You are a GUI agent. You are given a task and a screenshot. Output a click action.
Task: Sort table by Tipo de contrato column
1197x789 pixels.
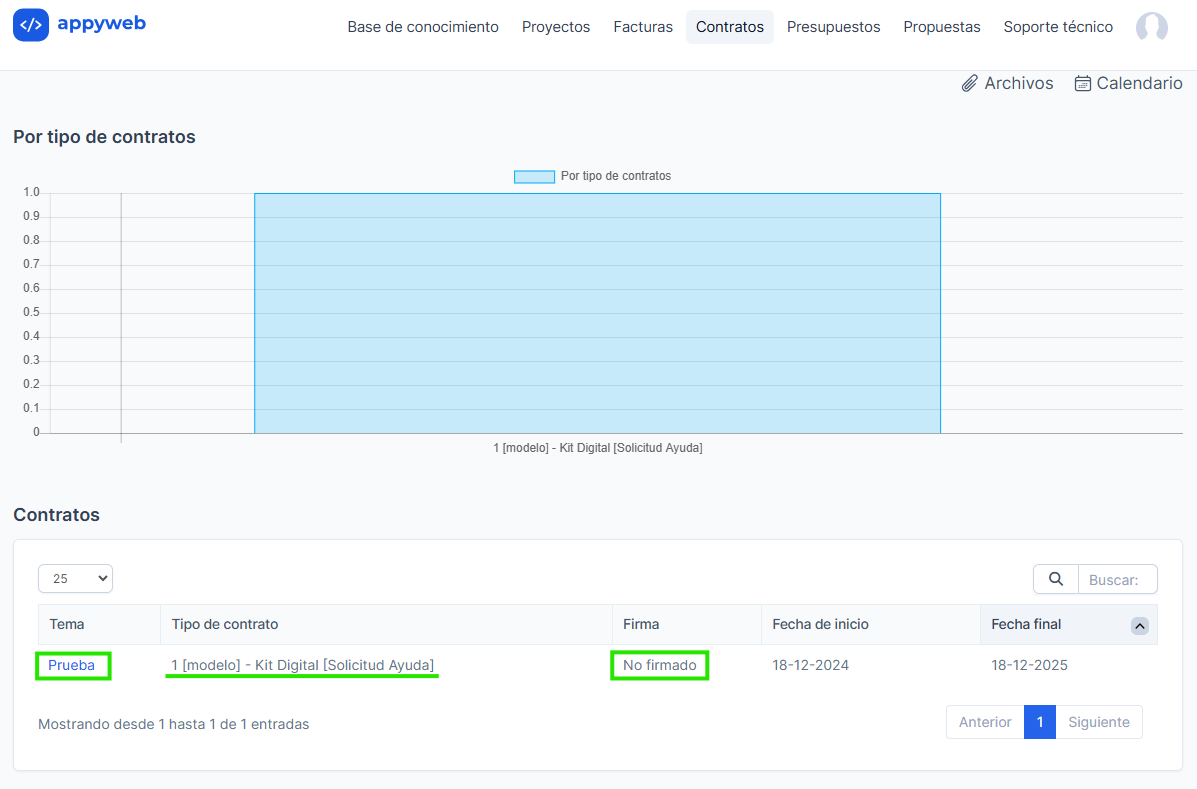[x=225, y=624]
